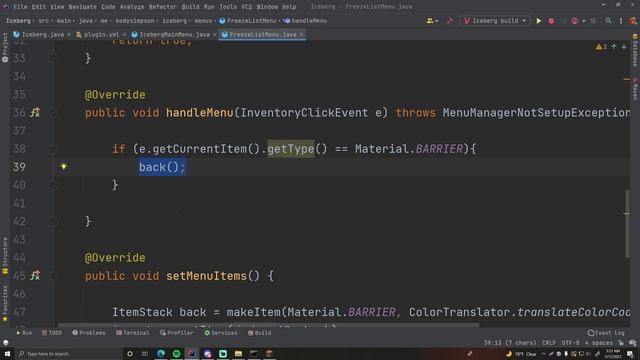
Task: Toggle fold end marker on line 42
Action: point(53,222)
